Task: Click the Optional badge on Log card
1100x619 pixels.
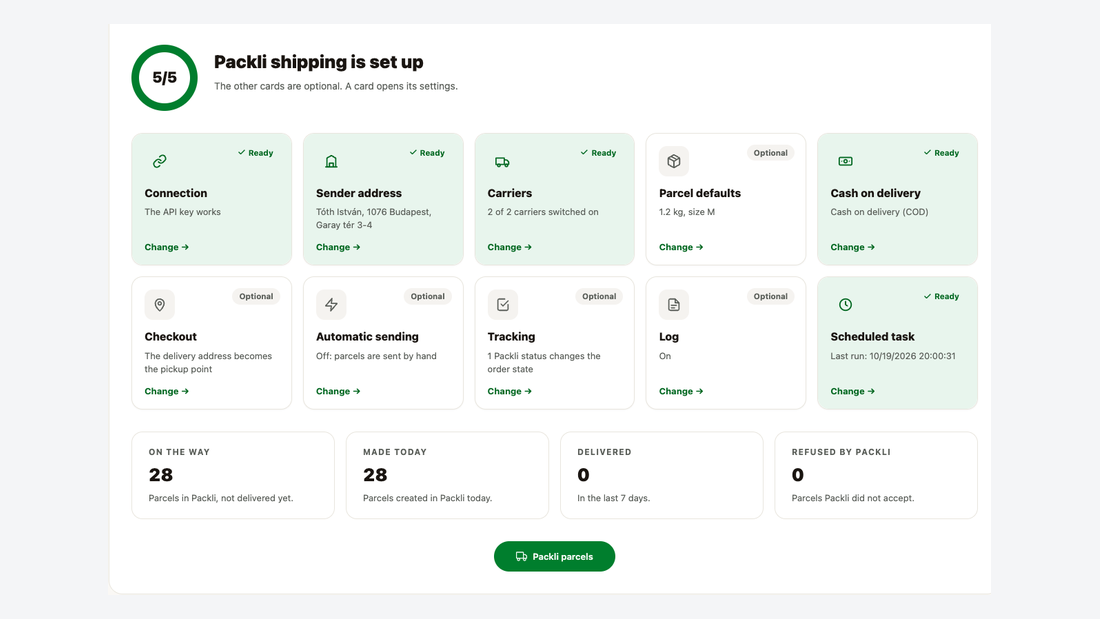Action: click(770, 296)
